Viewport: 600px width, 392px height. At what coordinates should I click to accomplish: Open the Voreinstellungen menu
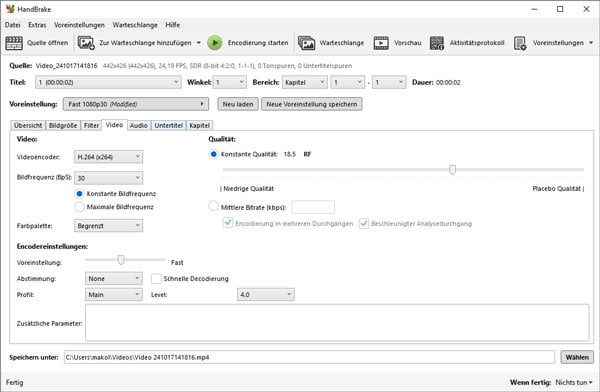point(79,25)
